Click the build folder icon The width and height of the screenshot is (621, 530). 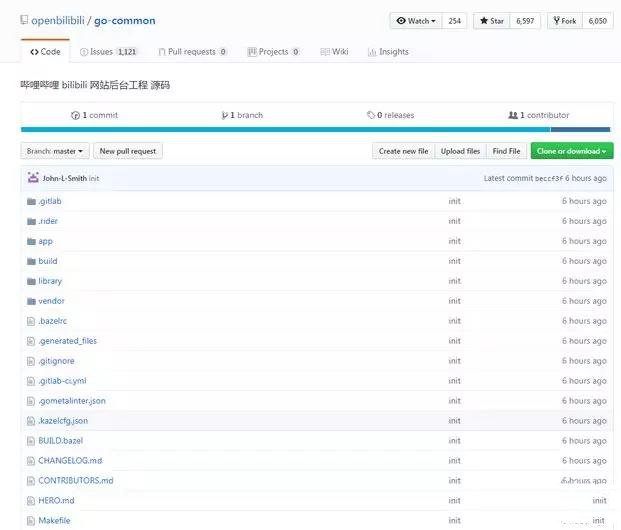pos(31,261)
